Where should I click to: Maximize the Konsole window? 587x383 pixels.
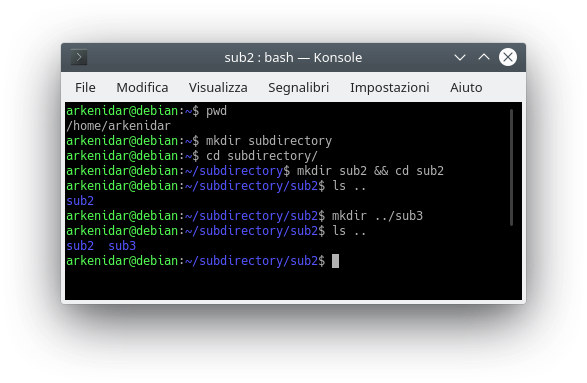click(484, 57)
